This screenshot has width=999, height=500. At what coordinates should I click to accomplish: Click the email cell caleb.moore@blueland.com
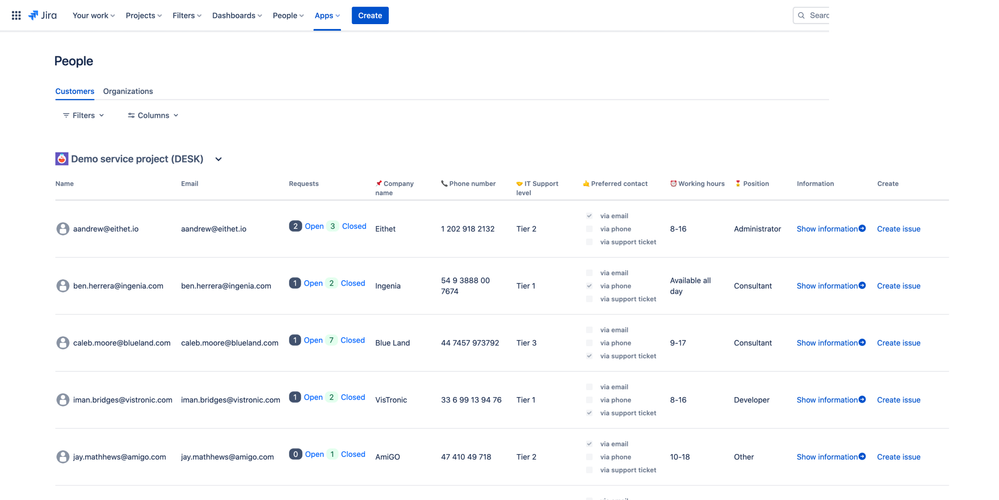pos(229,343)
